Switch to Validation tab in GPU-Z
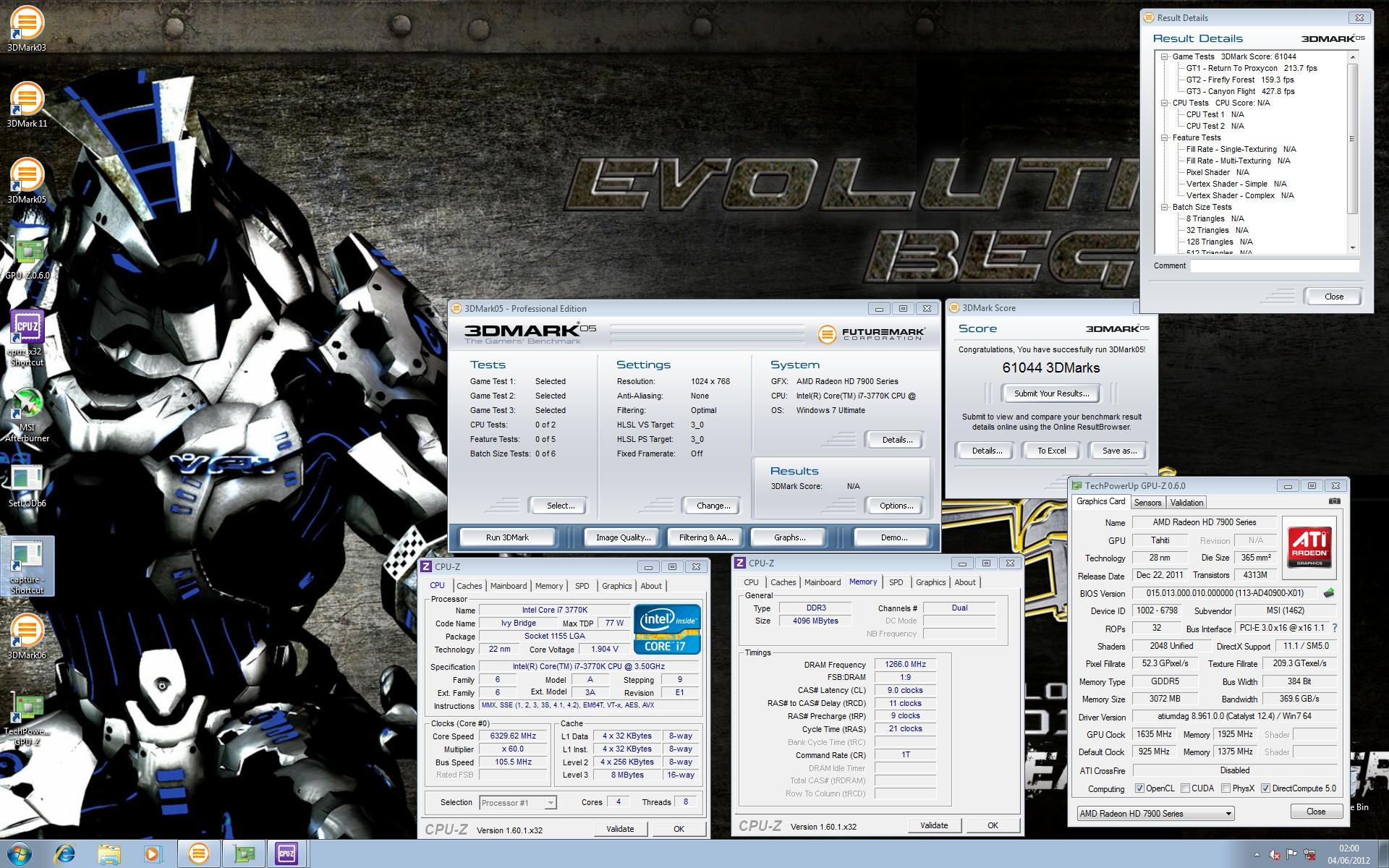The height and width of the screenshot is (868, 1389). coord(1186,503)
